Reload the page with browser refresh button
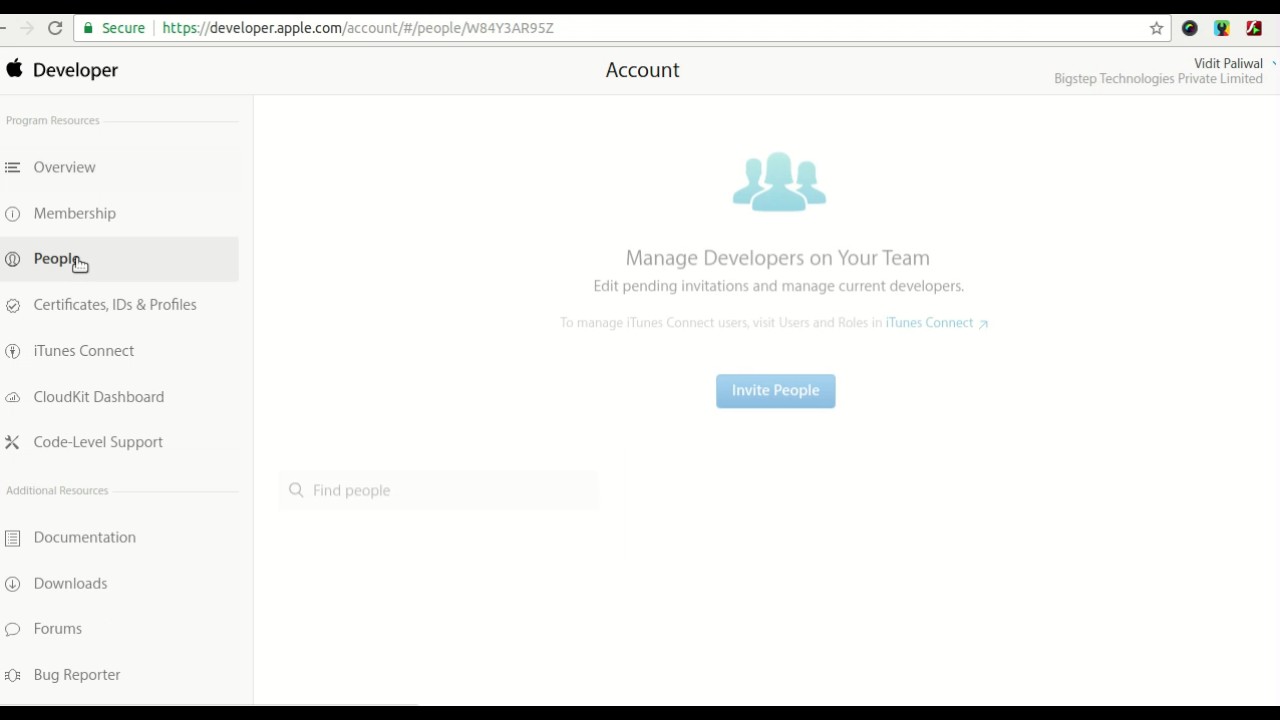The image size is (1280, 720). pos(55,28)
